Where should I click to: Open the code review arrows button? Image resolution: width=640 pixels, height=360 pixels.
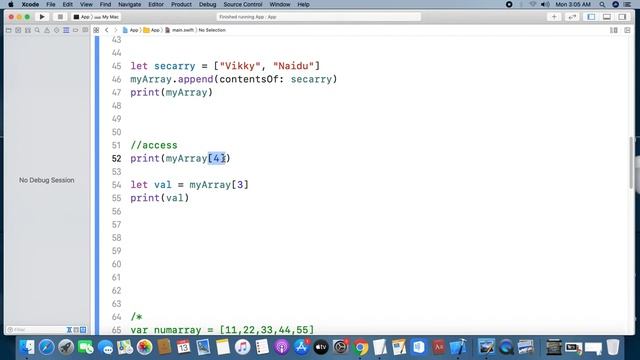coord(572,17)
